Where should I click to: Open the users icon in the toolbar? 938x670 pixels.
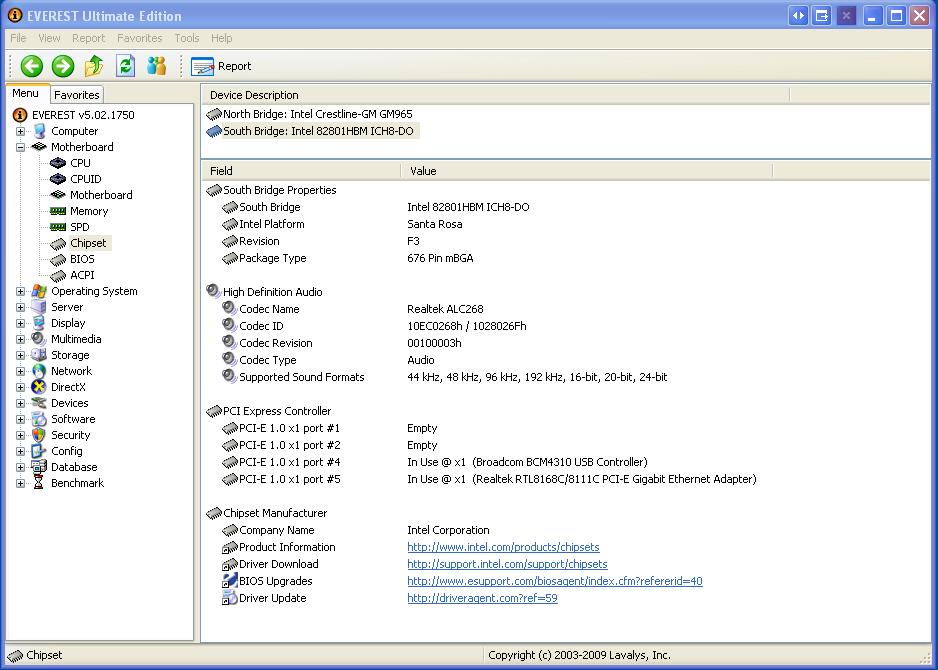[x=156, y=66]
